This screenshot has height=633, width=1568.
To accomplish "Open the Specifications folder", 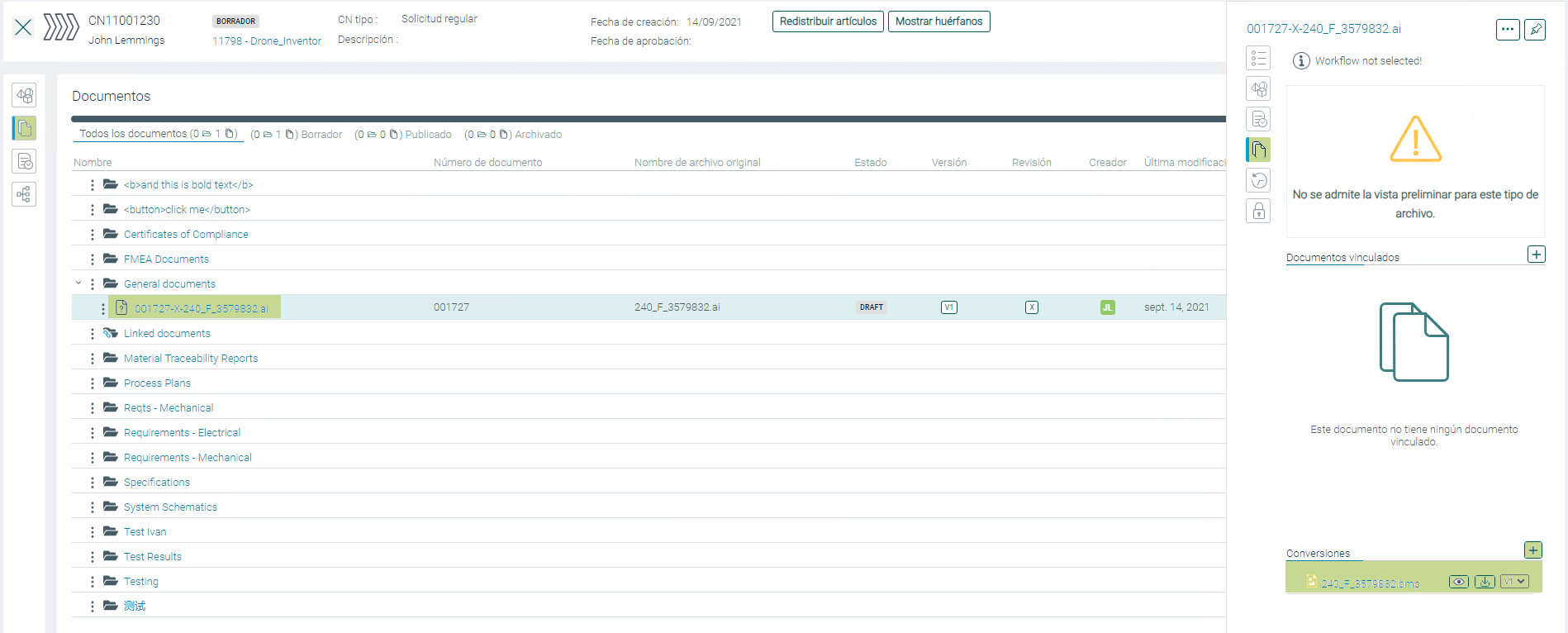I will 157,483.
